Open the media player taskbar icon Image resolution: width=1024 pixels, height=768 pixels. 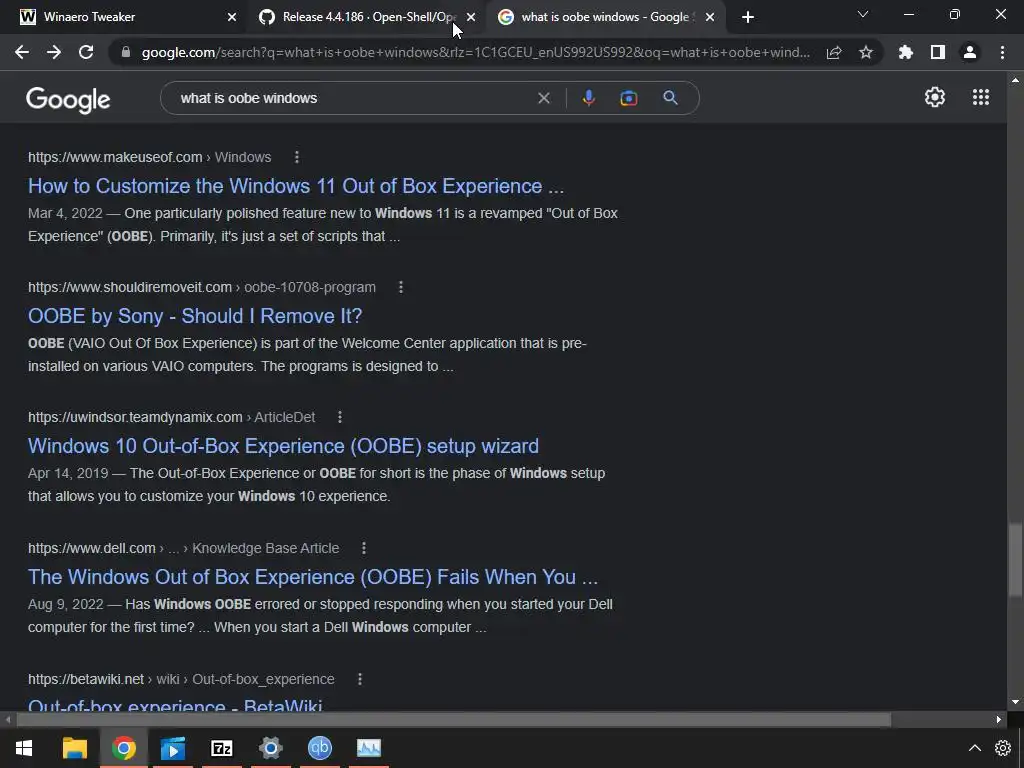click(x=172, y=748)
